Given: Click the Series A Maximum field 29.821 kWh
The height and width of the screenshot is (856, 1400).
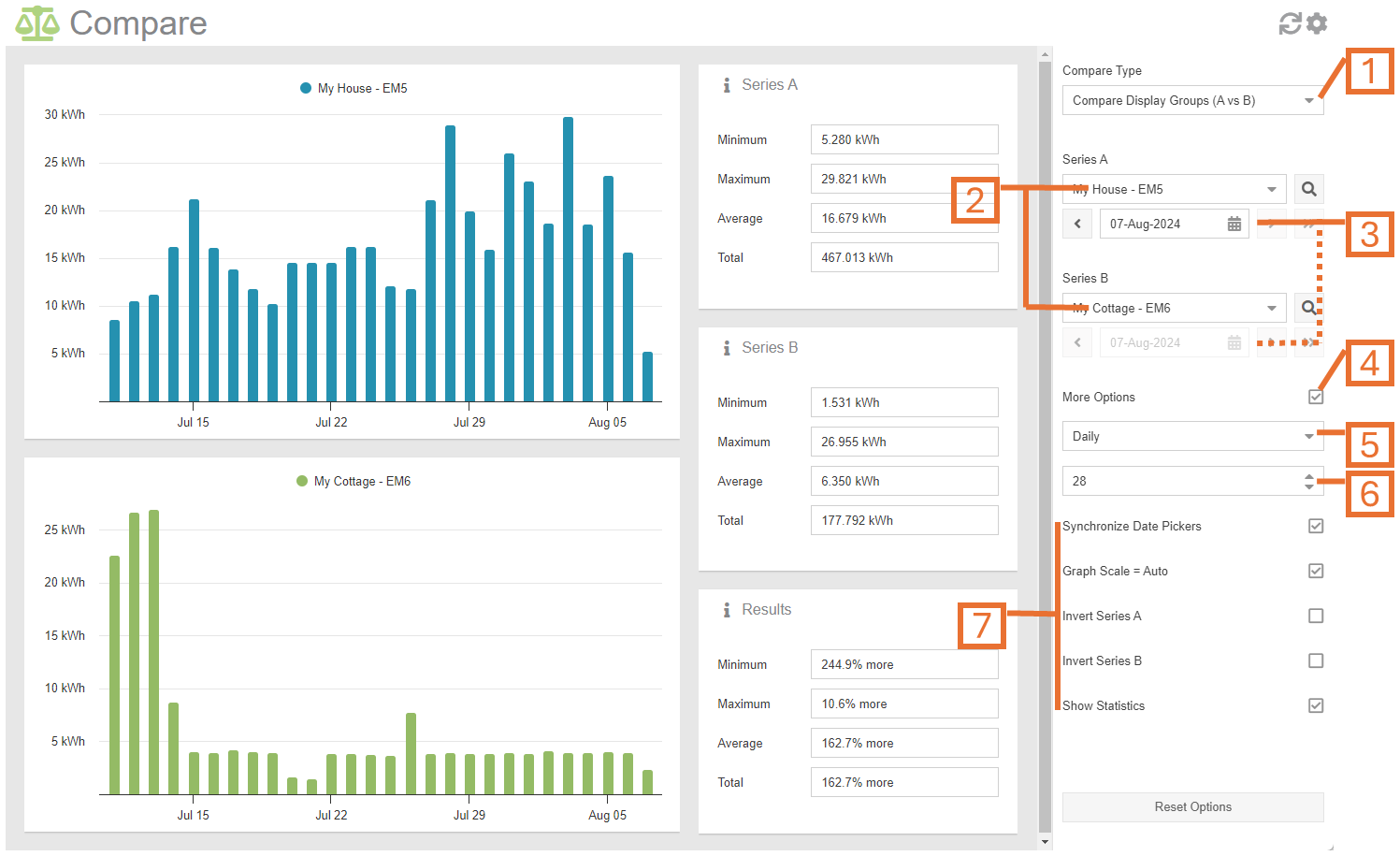Looking at the screenshot, I should pos(904,179).
